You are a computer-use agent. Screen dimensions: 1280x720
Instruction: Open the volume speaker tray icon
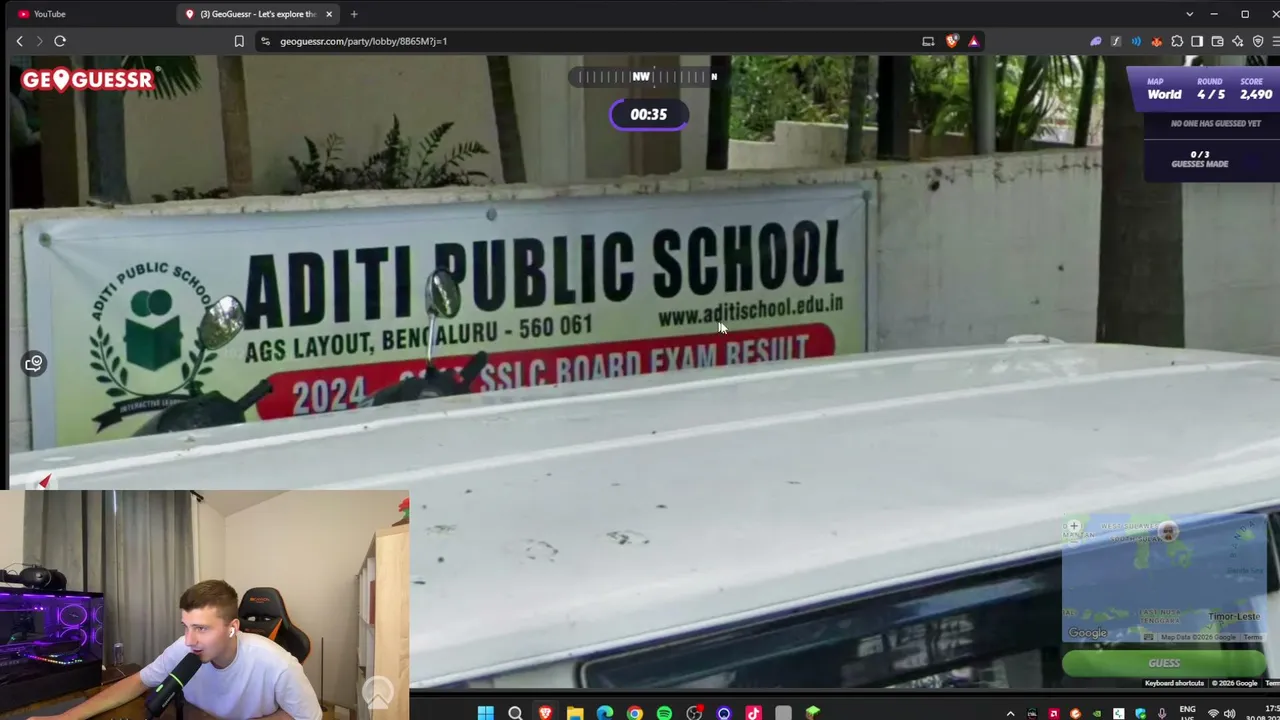(1231, 713)
